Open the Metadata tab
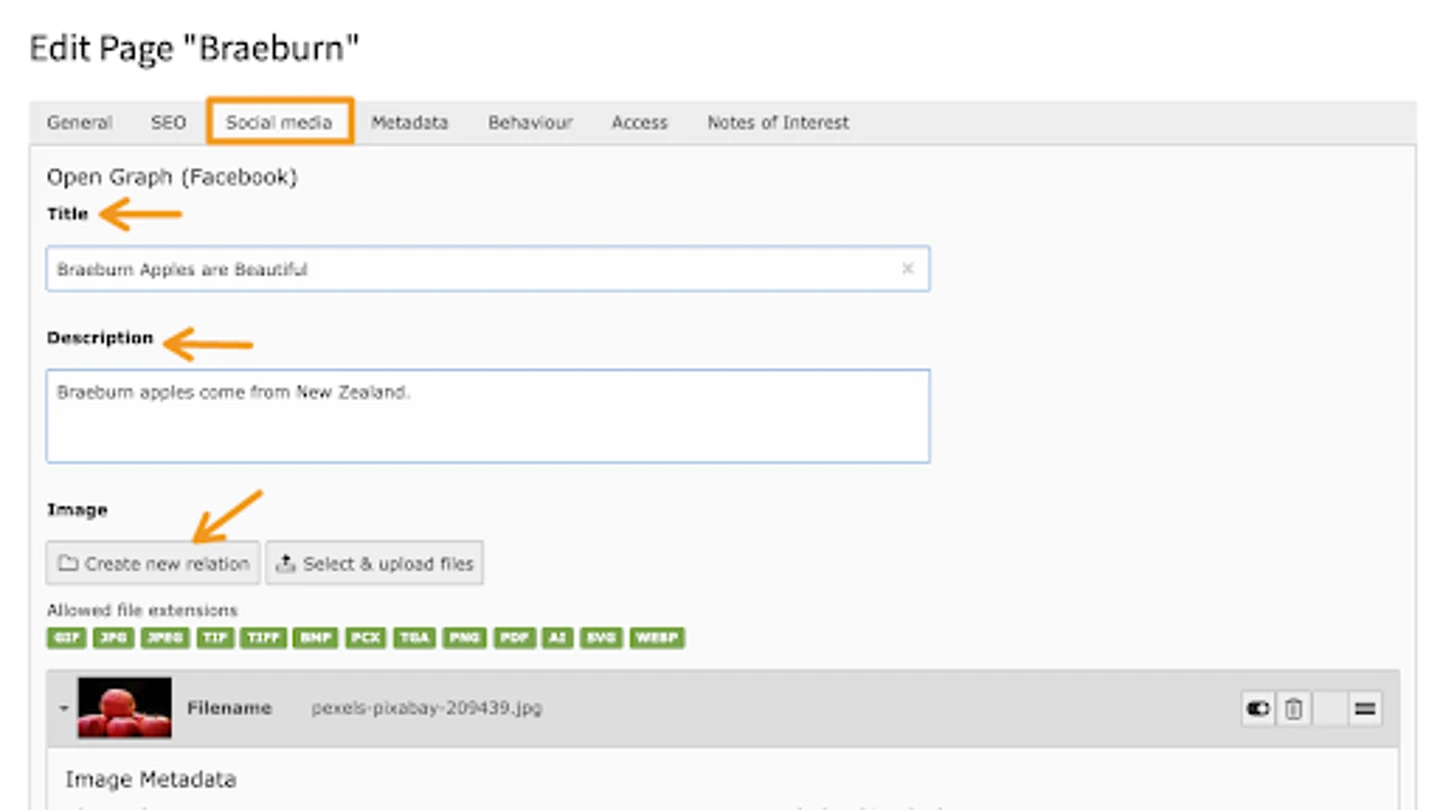 coord(409,122)
